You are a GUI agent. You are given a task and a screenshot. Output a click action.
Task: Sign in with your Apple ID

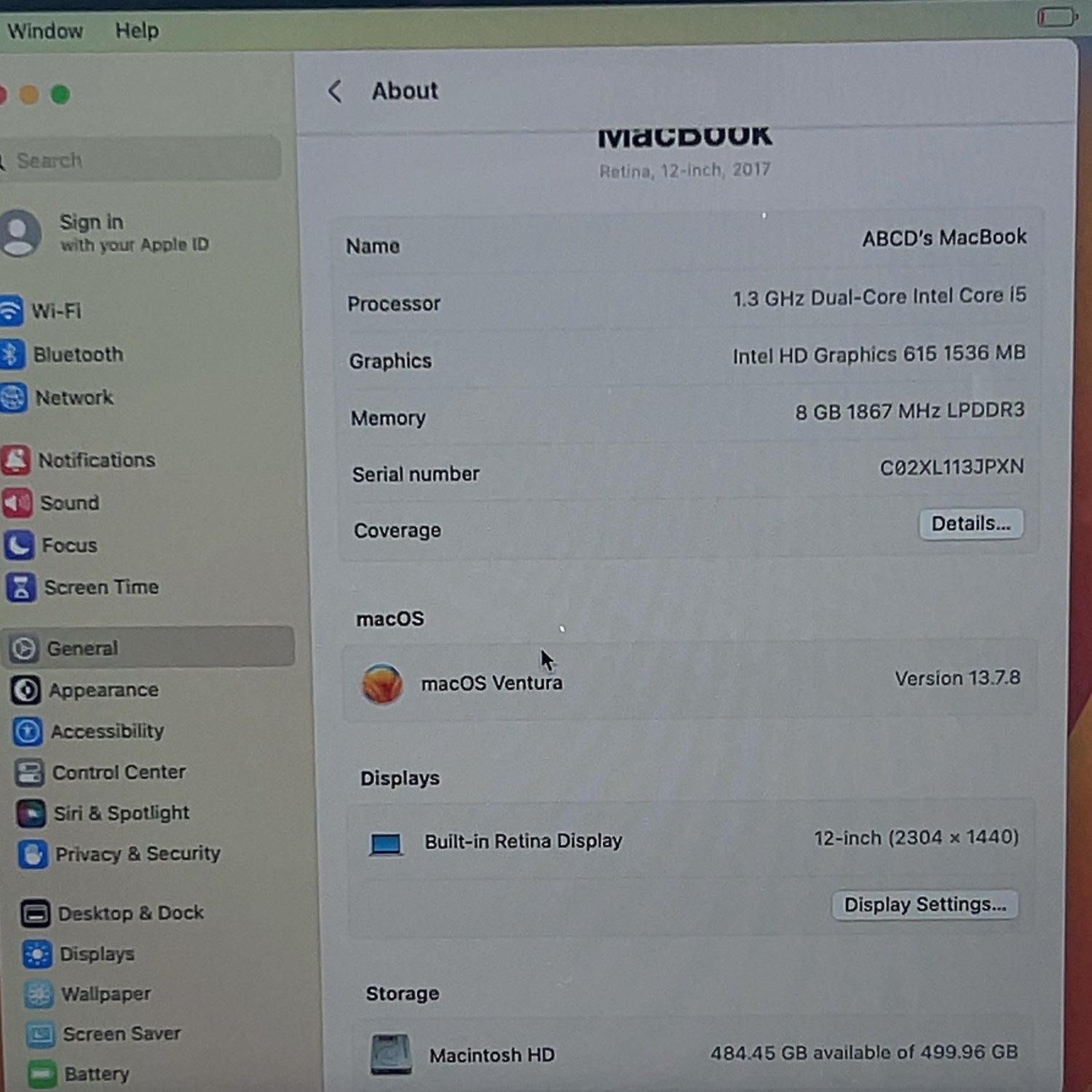106,233
